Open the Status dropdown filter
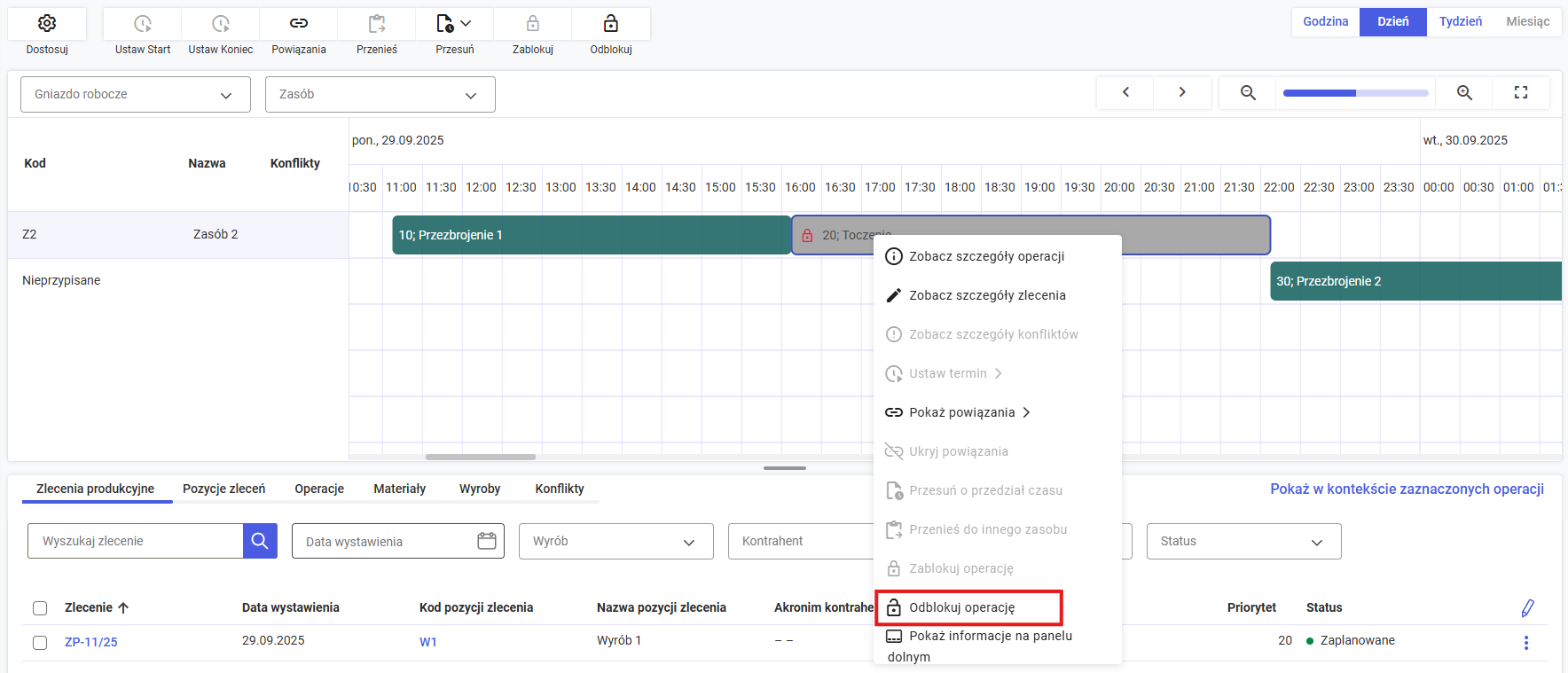The height and width of the screenshot is (673, 1568). (x=1243, y=542)
